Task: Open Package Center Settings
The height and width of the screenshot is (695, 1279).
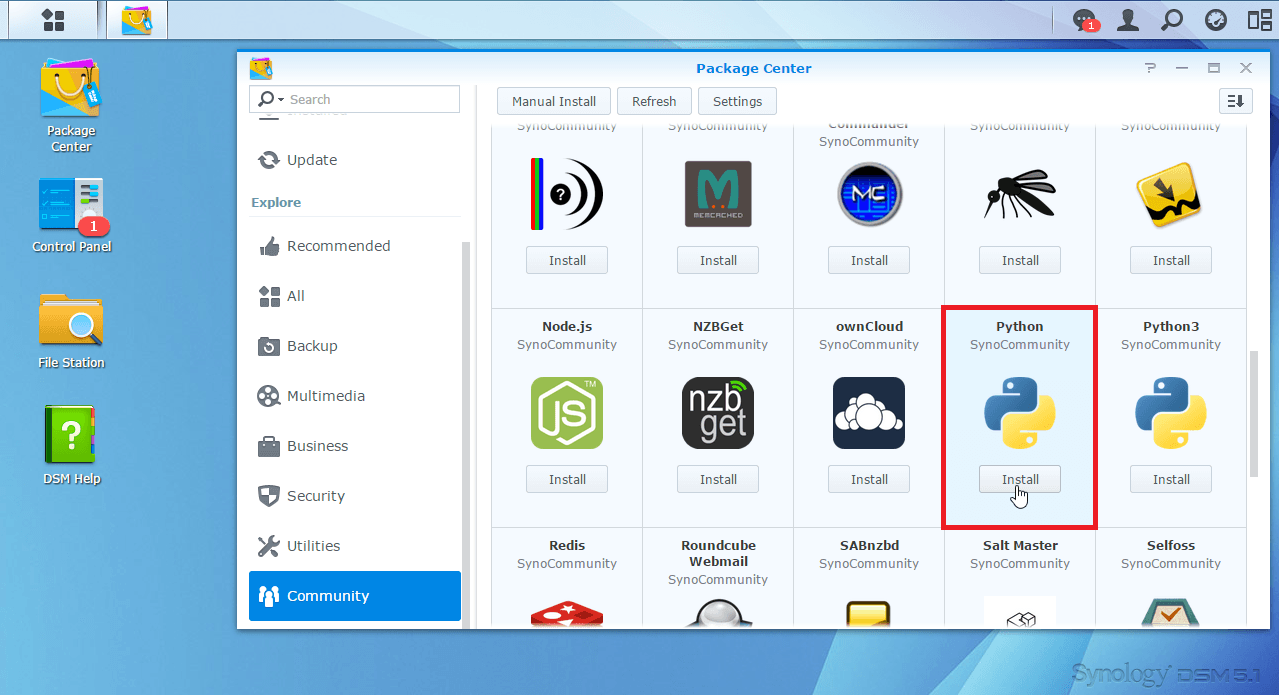Action: [737, 101]
